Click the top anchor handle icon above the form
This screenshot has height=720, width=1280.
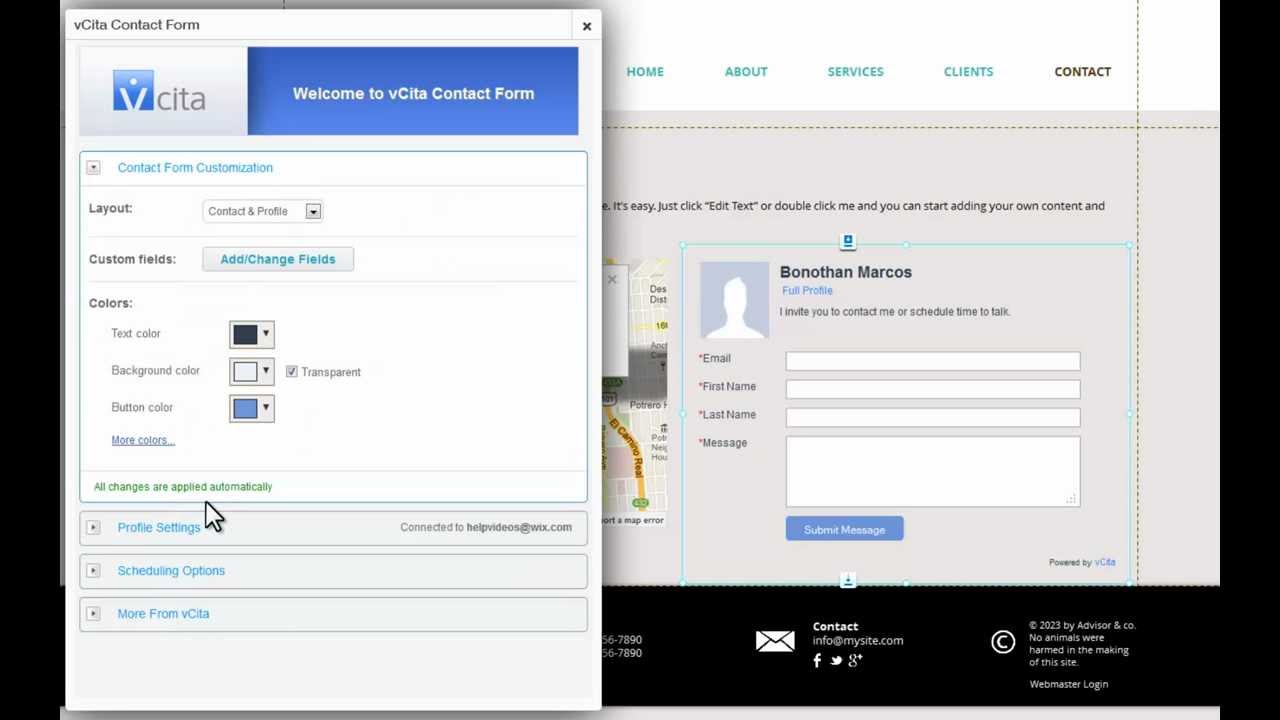click(848, 241)
